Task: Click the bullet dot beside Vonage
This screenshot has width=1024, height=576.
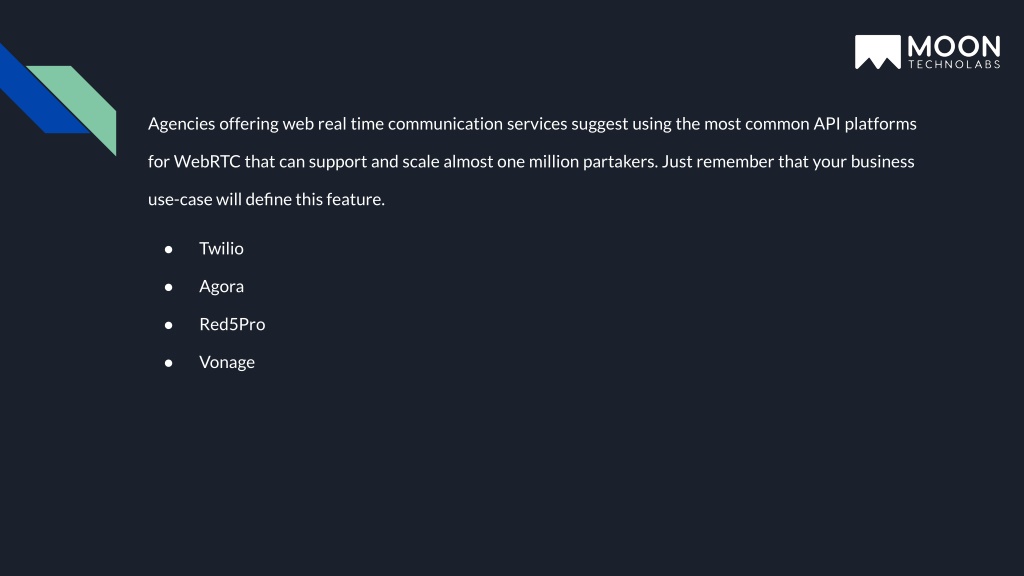Action: tap(168, 363)
